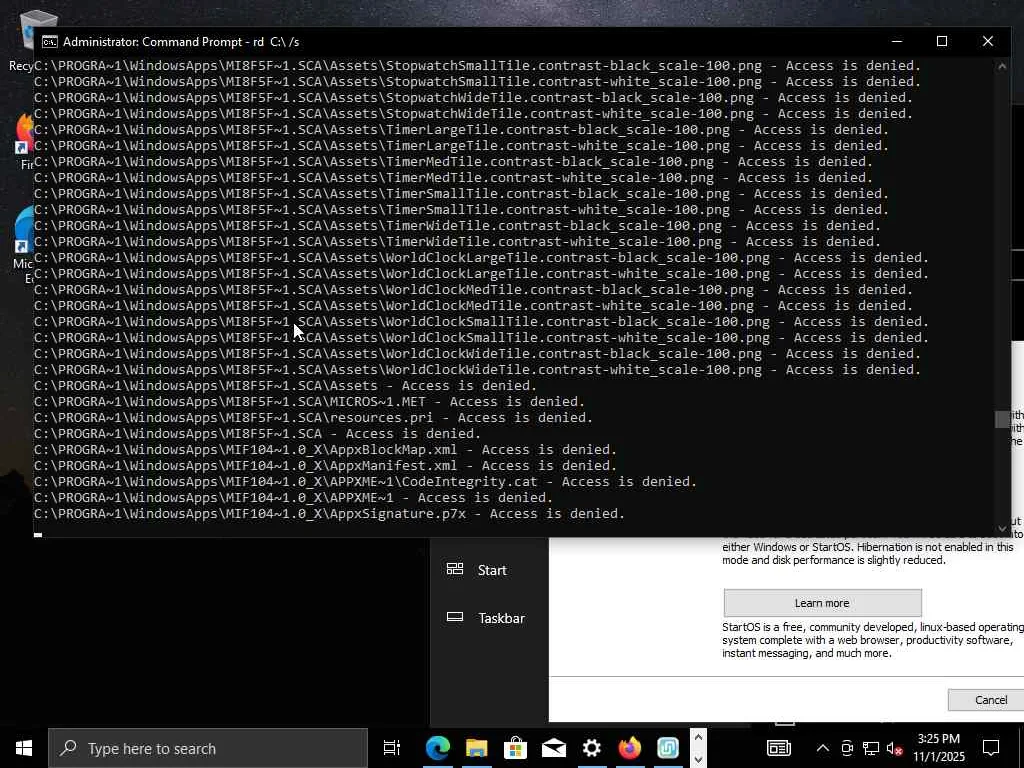Viewport: 1024px width, 768px height.
Task: Click the StopwatchSmallTile contrast-black line
Action: [477, 65]
